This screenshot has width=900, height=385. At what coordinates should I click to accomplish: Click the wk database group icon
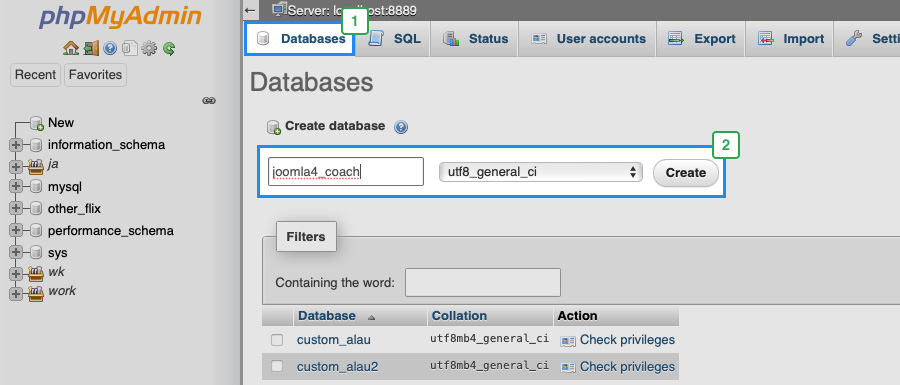(x=36, y=273)
